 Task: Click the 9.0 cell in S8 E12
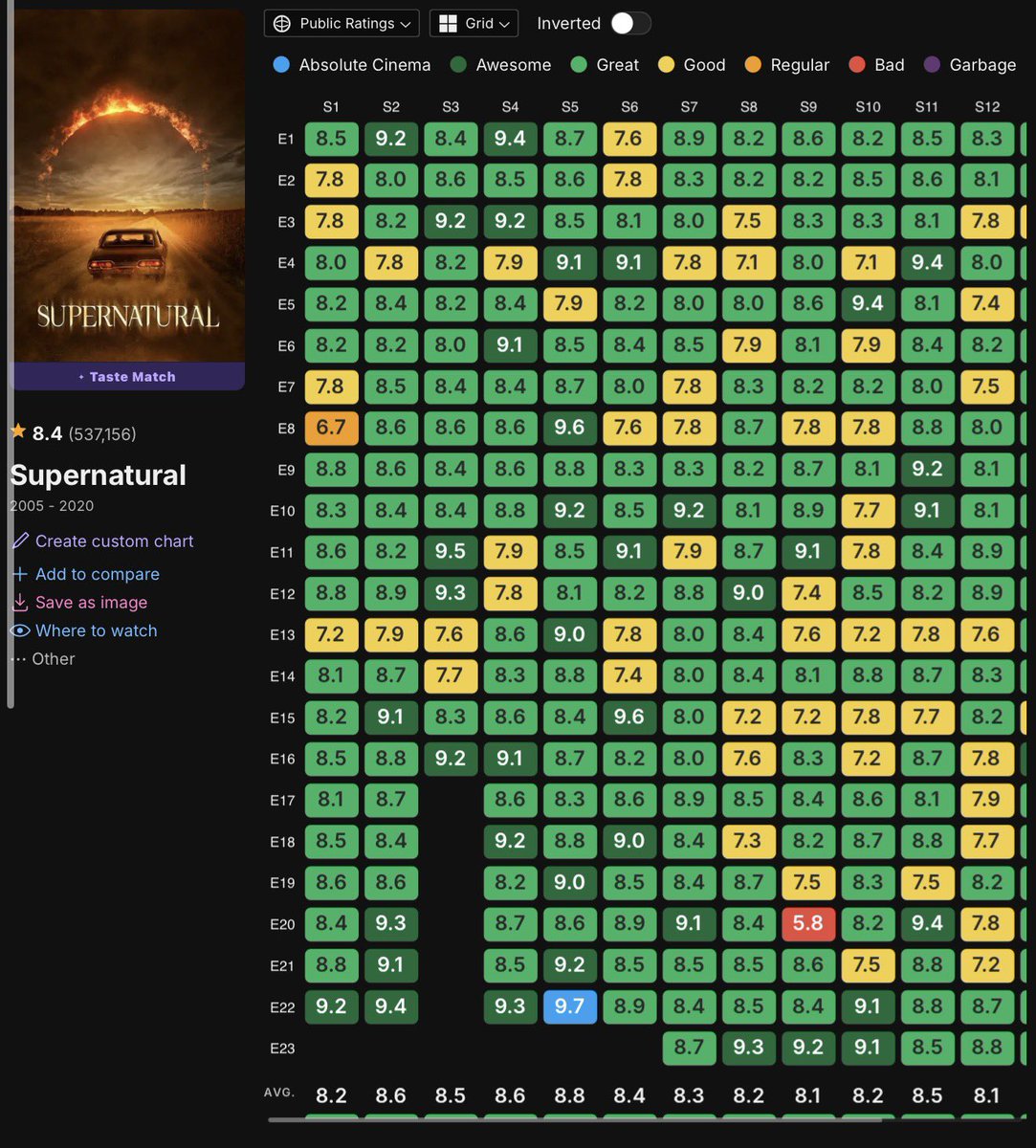point(748,593)
